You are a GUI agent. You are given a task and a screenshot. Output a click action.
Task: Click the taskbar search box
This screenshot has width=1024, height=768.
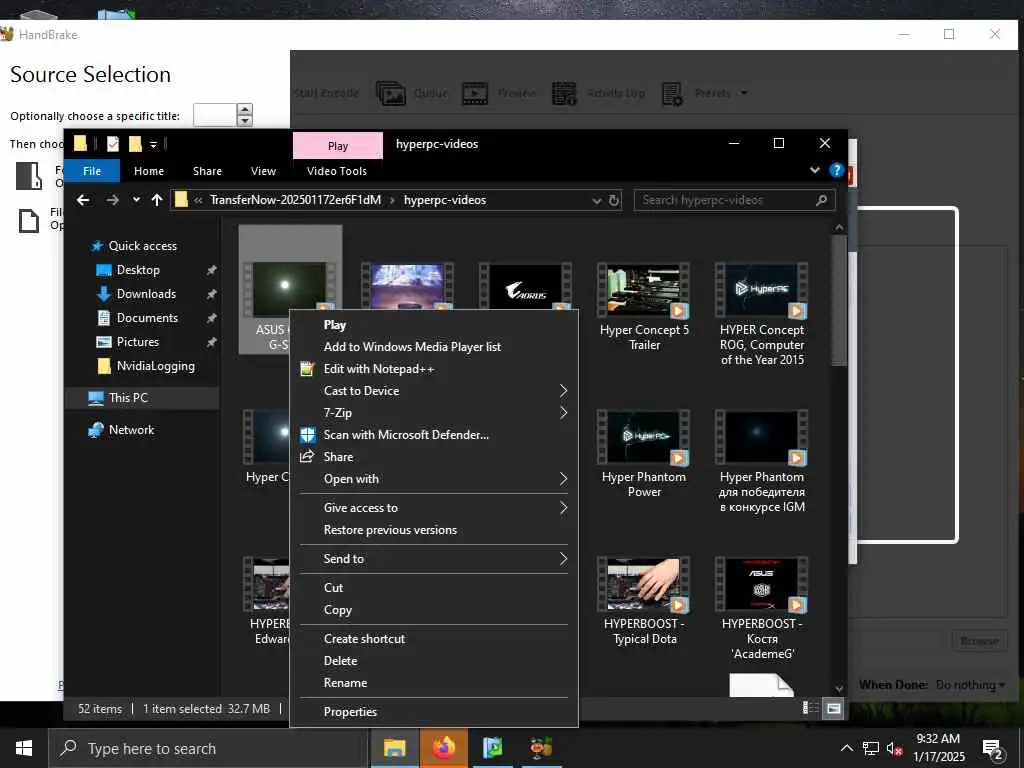pyautogui.click(x=209, y=748)
